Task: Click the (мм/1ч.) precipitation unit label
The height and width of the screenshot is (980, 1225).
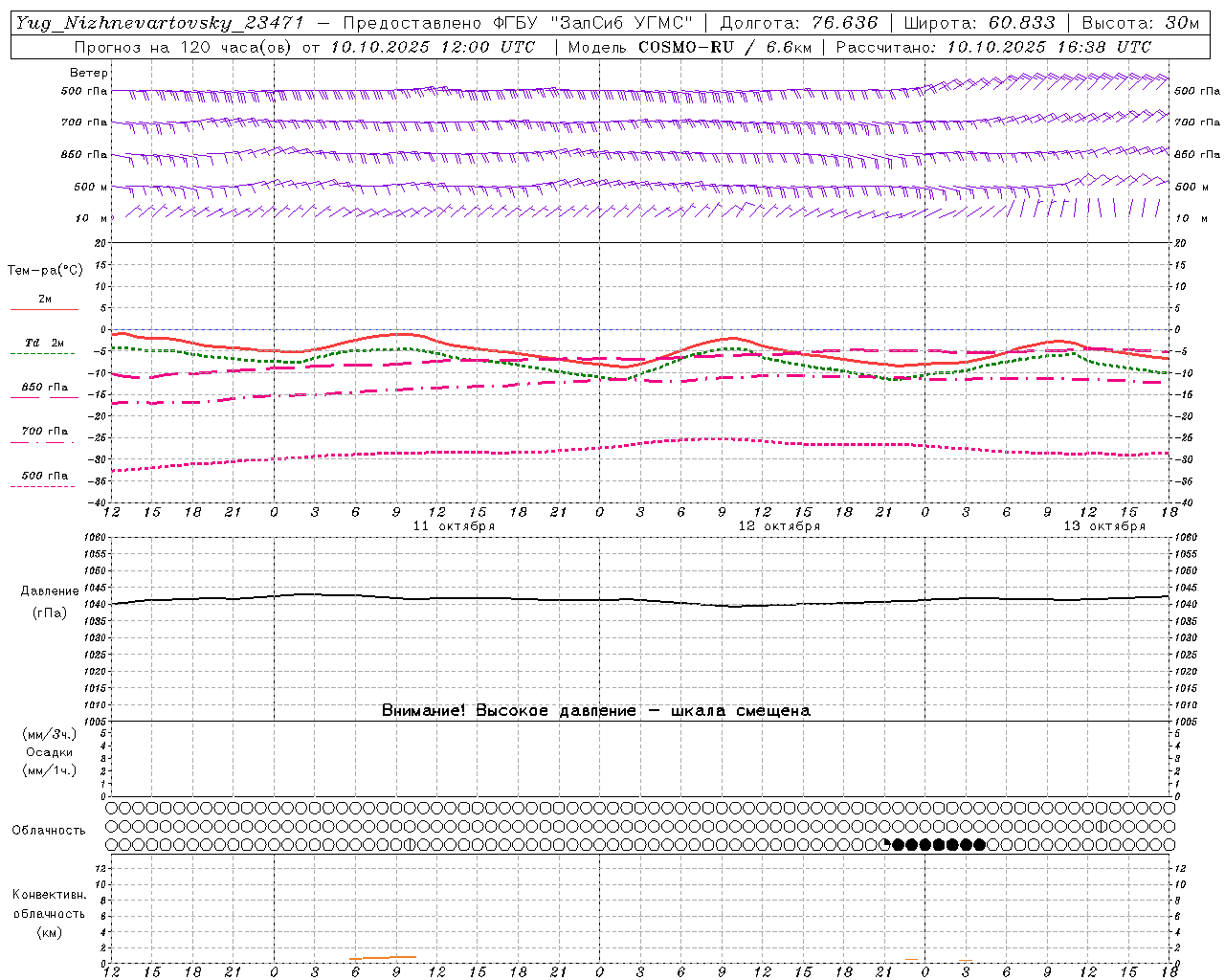Action: click(x=49, y=770)
